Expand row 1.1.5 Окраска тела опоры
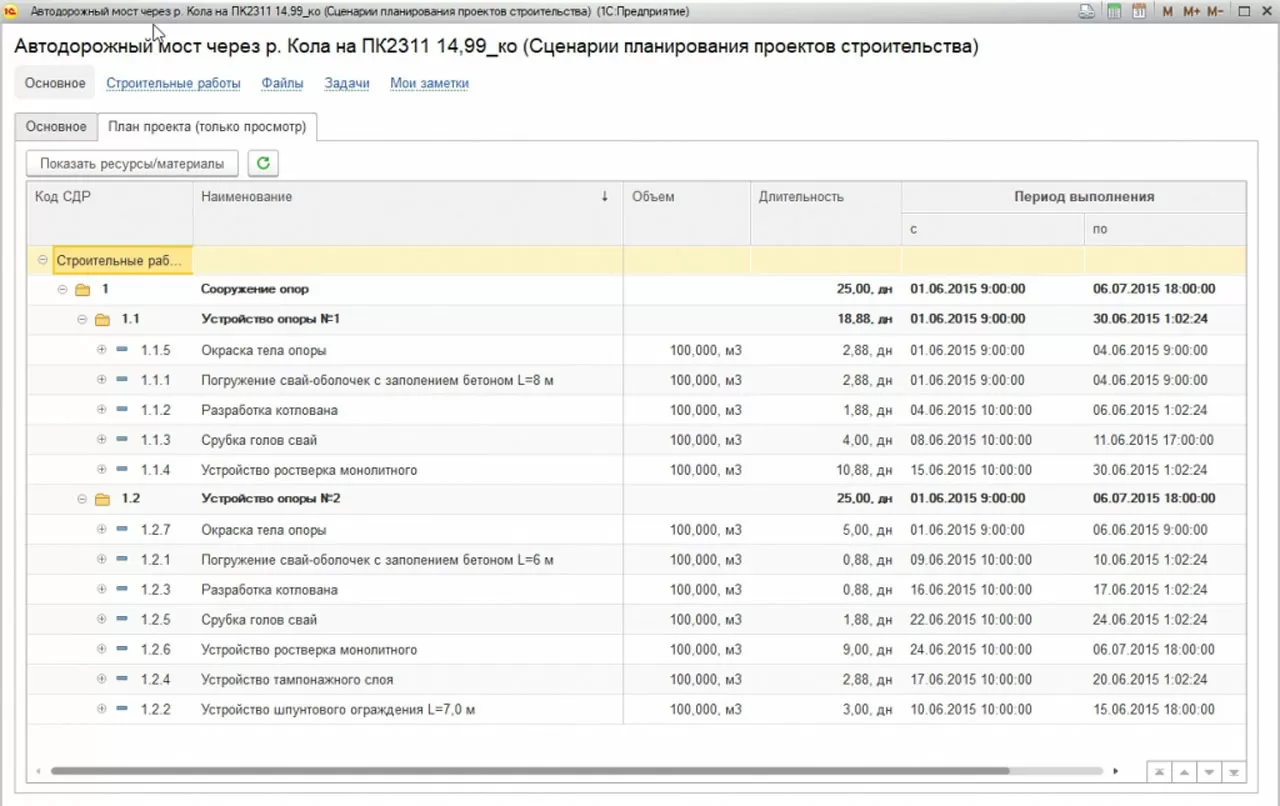The image size is (1280, 806). point(101,350)
